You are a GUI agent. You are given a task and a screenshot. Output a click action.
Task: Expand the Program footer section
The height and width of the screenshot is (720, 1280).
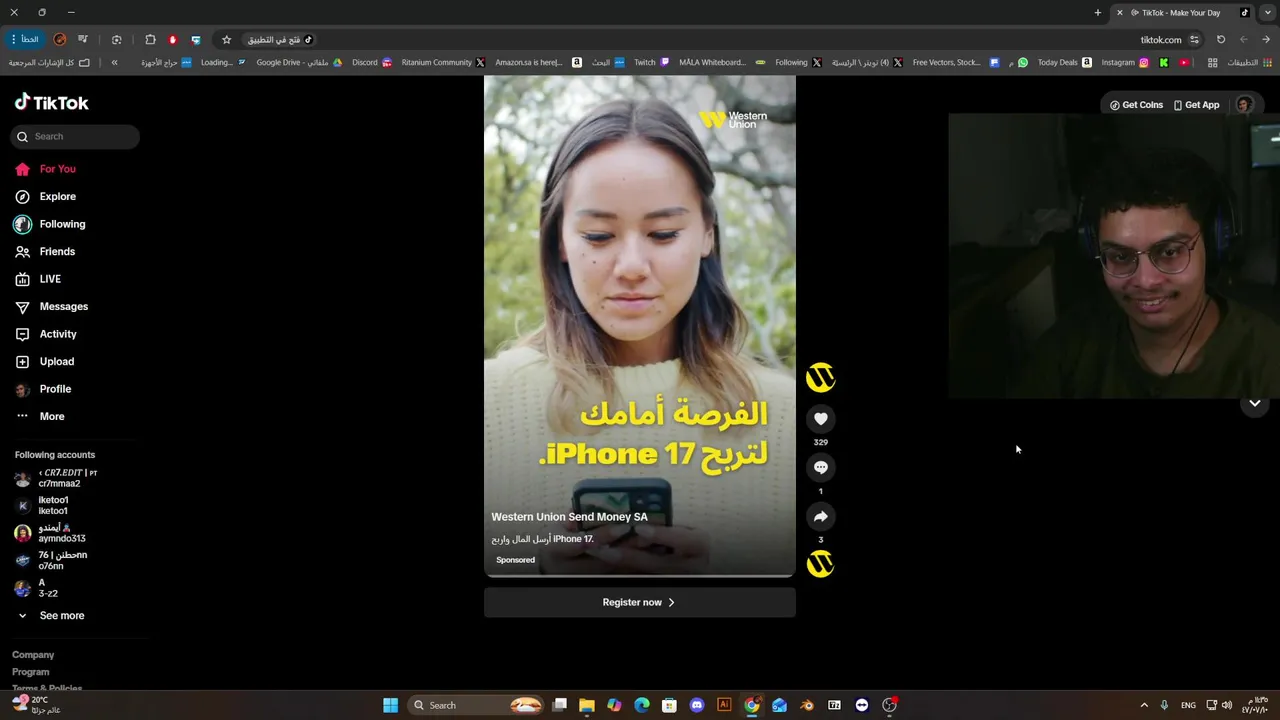tap(30, 672)
